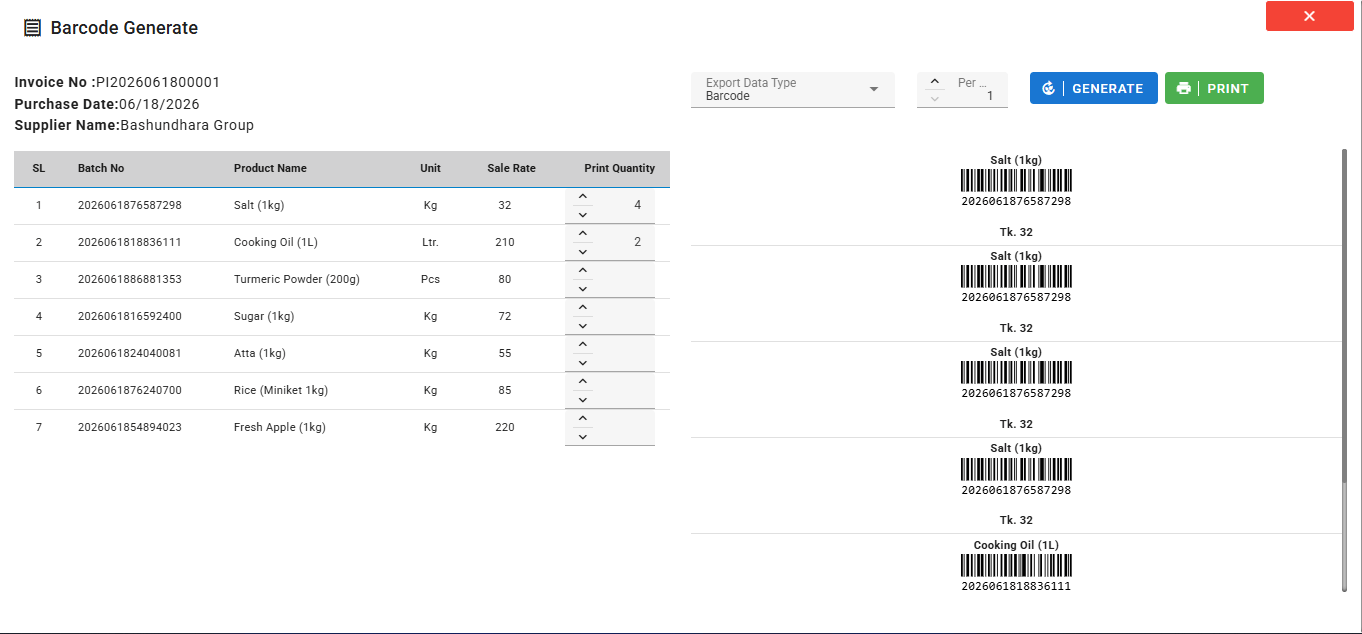Screen dimensions: 1362x634
Task: Click the Salt print quantity value 4
Action: click(637, 205)
